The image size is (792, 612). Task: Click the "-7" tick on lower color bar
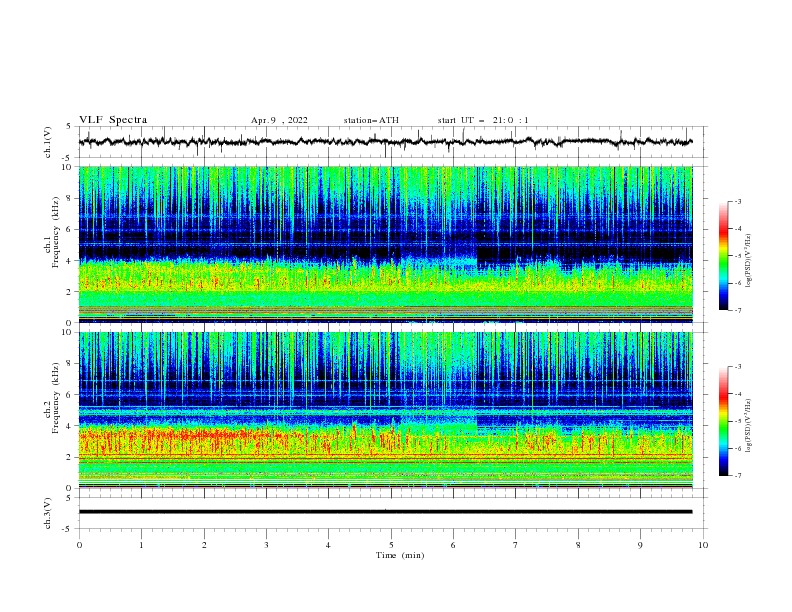[737, 475]
